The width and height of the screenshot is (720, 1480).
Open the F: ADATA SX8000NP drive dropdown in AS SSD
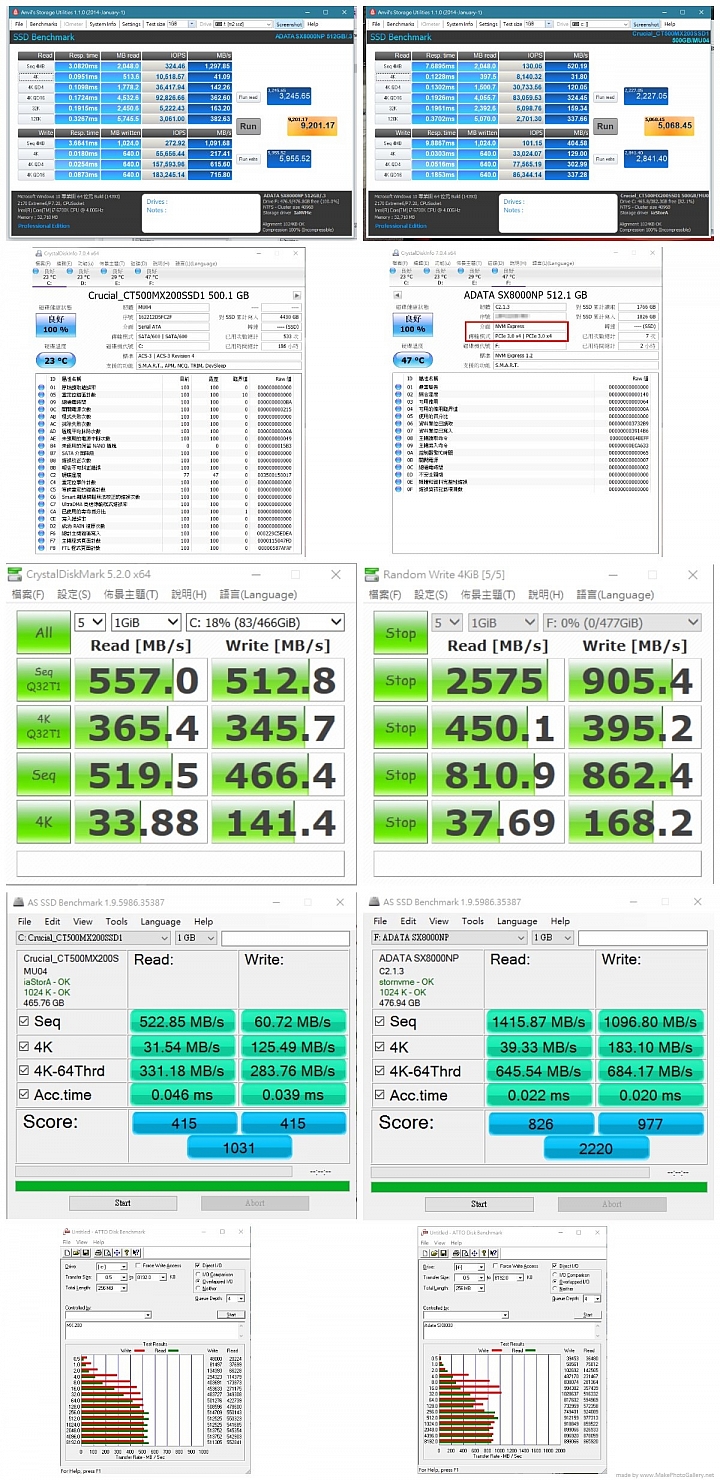(450, 938)
